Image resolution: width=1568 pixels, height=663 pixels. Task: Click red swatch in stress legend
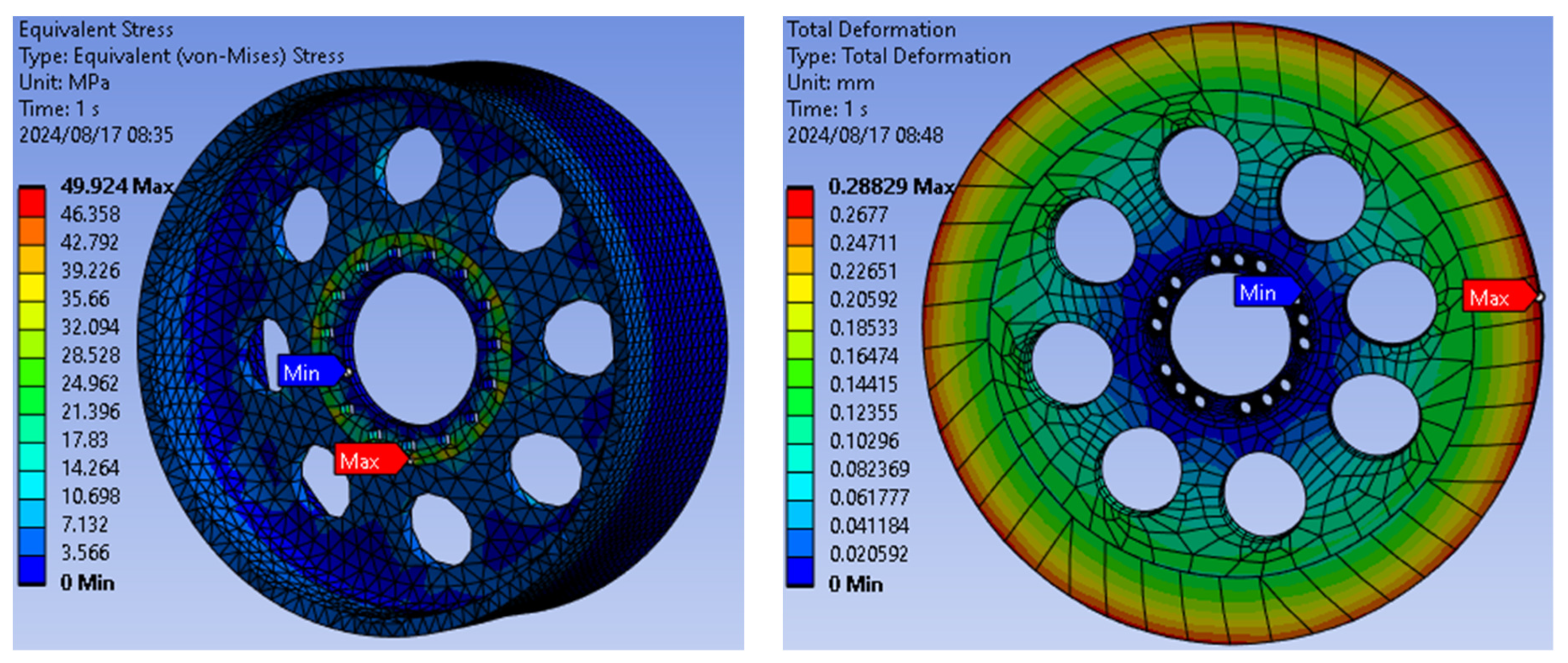[32, 203]
